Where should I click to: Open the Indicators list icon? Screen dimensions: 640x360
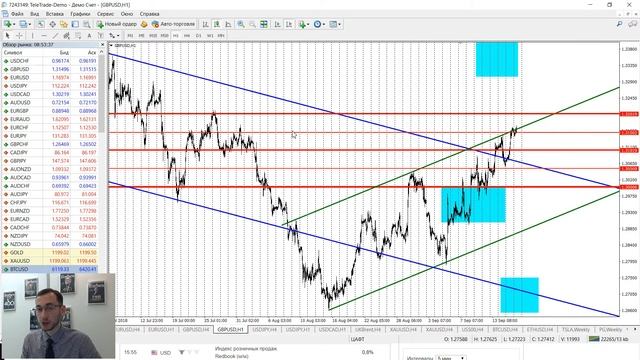point(302,24)
